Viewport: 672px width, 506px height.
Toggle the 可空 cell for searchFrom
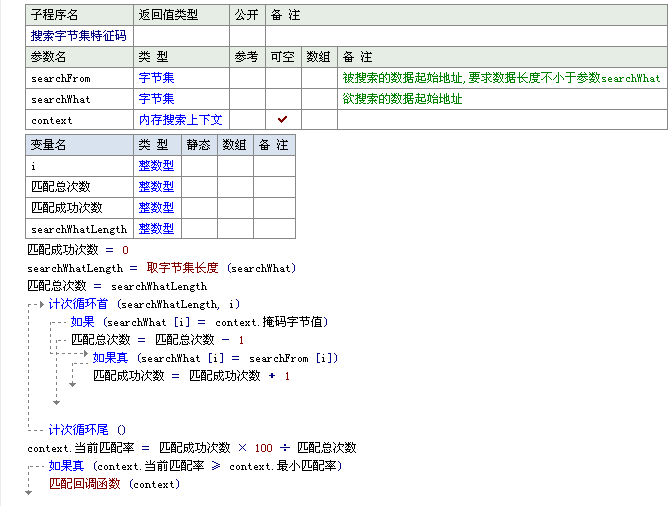tap(283, 78)
